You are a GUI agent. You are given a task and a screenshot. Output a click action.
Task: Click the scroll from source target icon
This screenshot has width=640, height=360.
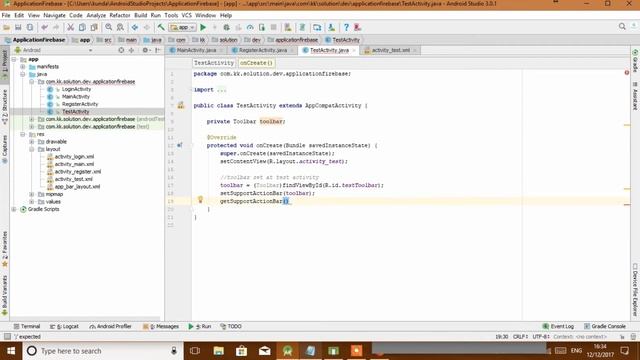pyautogui.click(x=121, y=50)
